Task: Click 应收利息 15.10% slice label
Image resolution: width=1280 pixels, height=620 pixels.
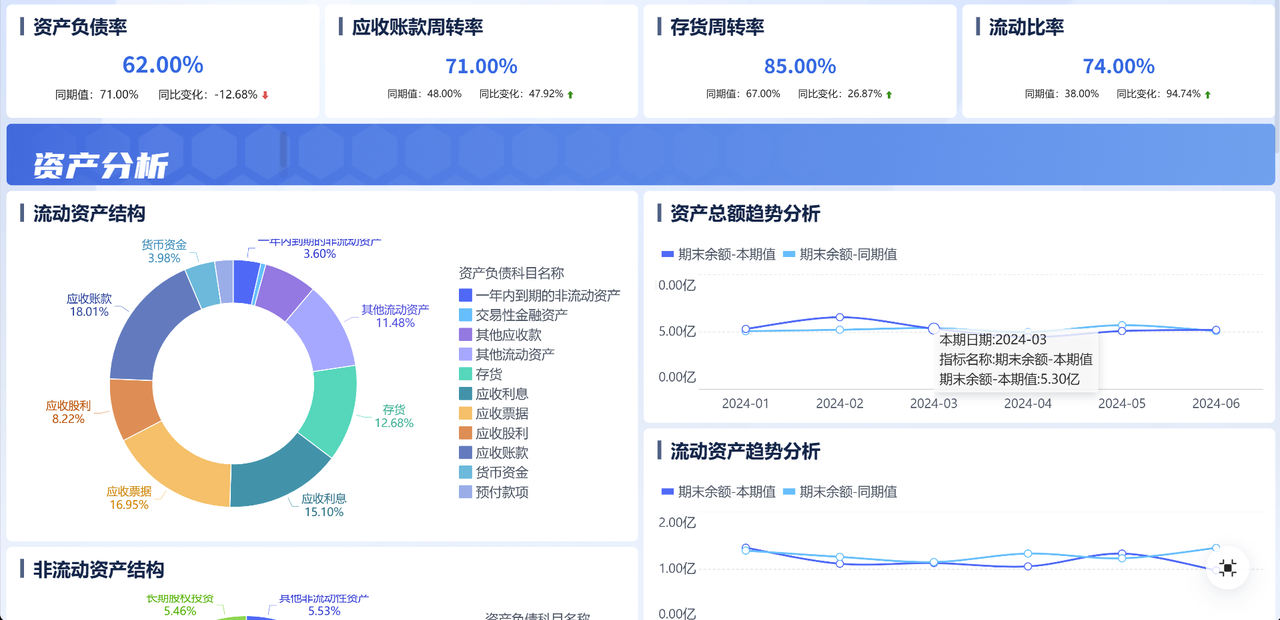Action: click(324, 505)
